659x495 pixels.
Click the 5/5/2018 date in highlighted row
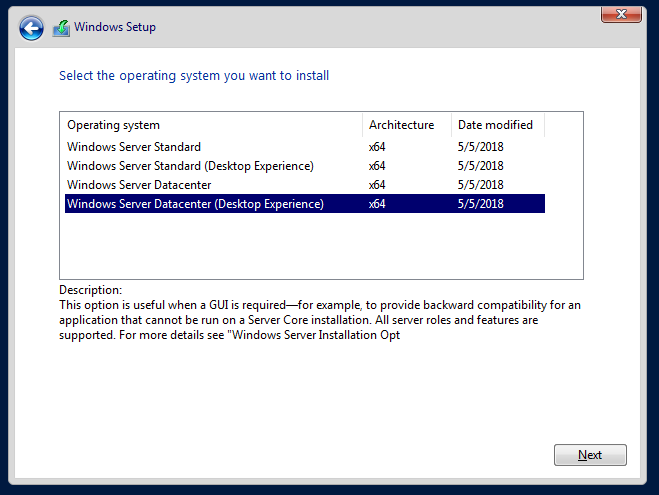[x=480, y=204]
